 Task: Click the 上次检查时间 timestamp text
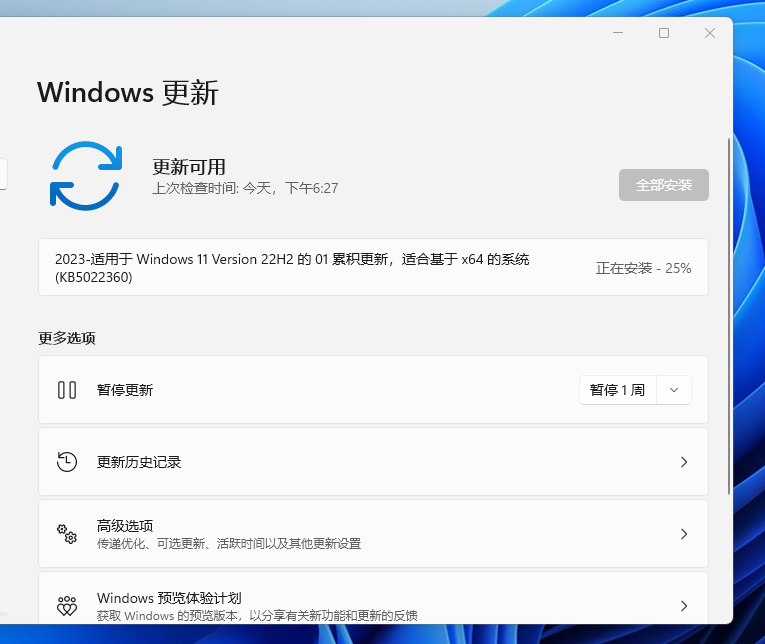tap(245, 188)
